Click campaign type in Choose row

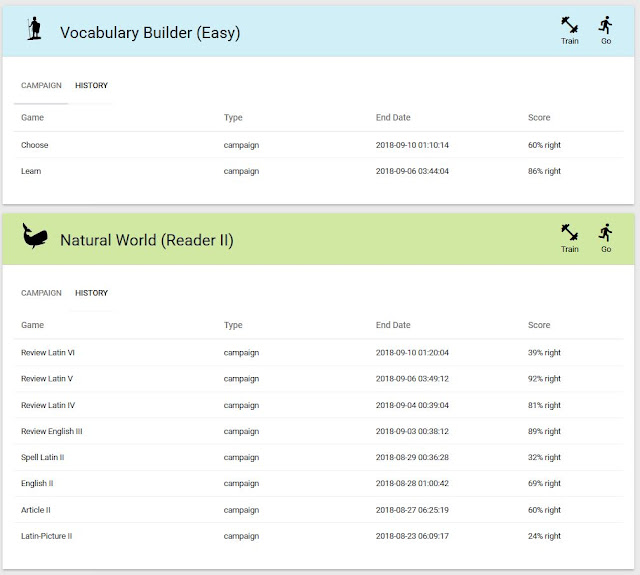coord(241,145)
